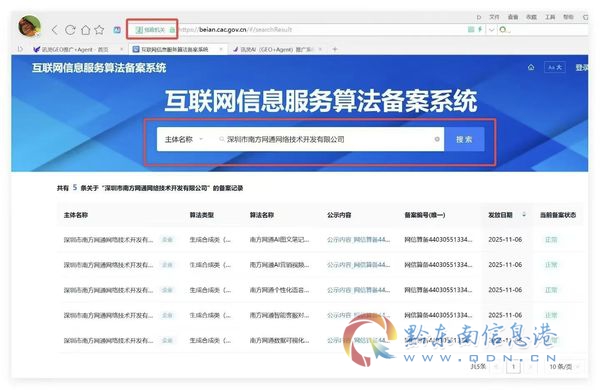Viewport: 600px width, 390px height.
Task: Click the 正常 status in the AI图文笔记 row
Action: [551, 240]
